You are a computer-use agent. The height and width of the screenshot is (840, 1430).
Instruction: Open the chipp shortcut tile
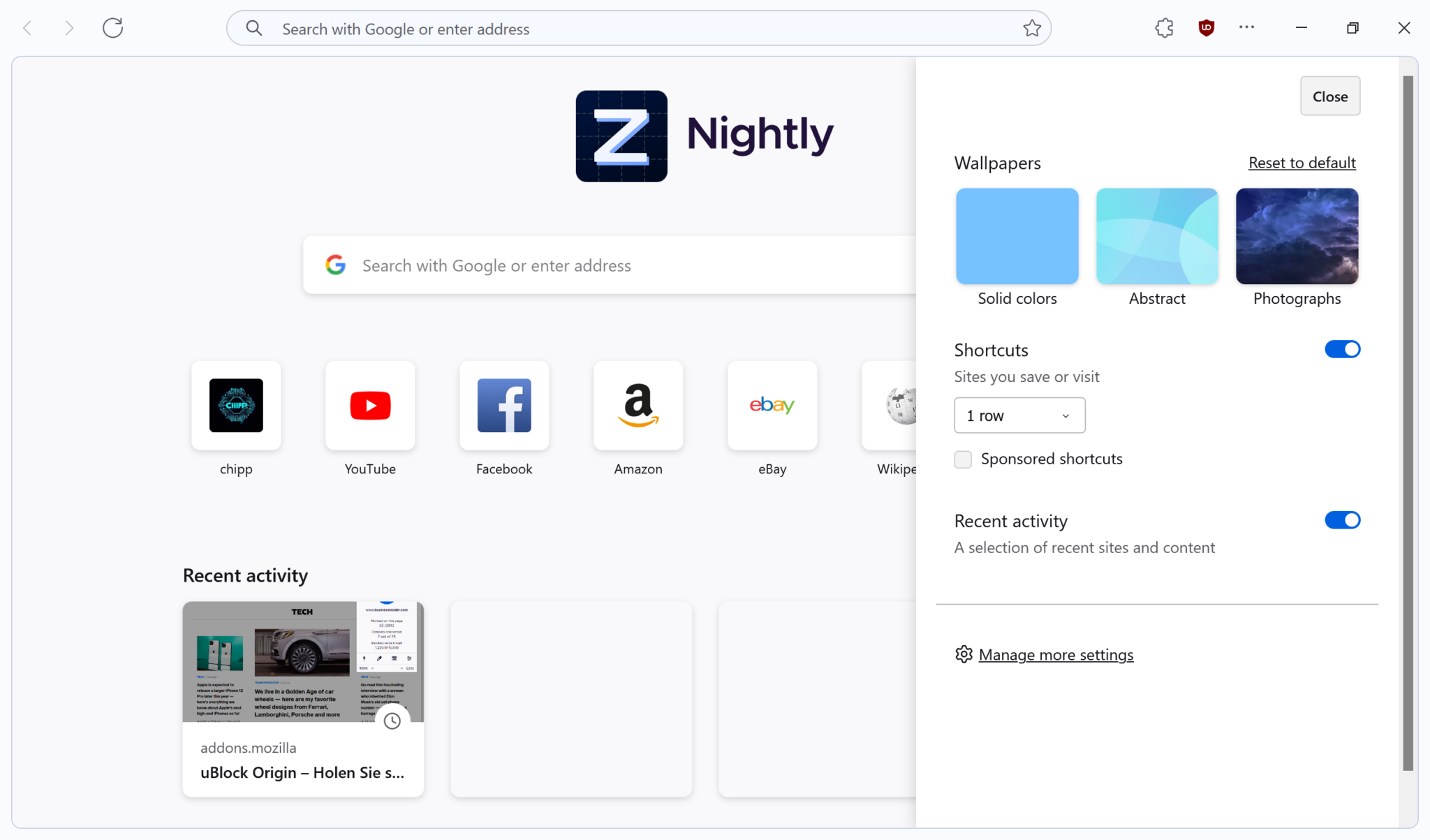point(236,405)
